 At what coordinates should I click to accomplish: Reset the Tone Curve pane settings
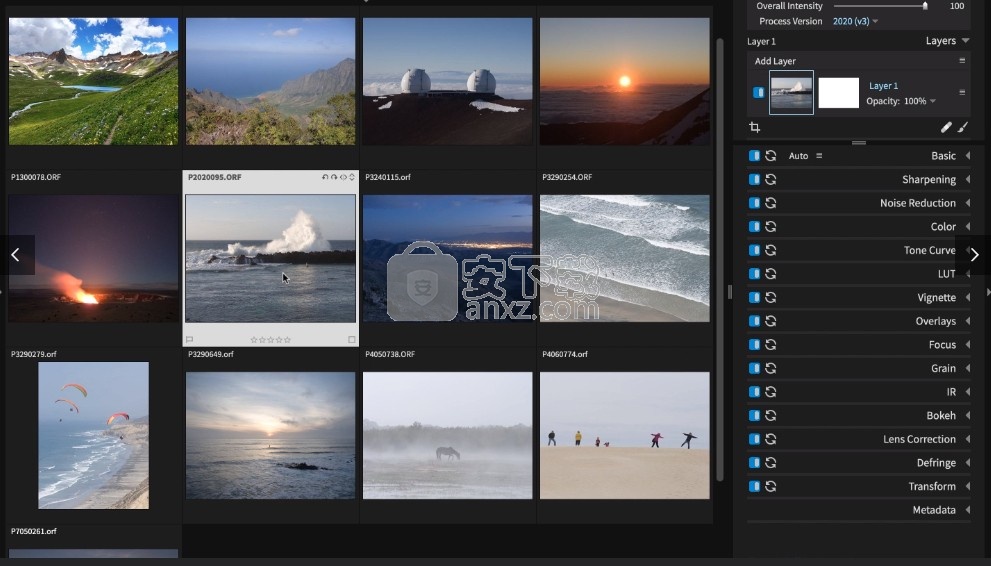(x=770, y=250)
